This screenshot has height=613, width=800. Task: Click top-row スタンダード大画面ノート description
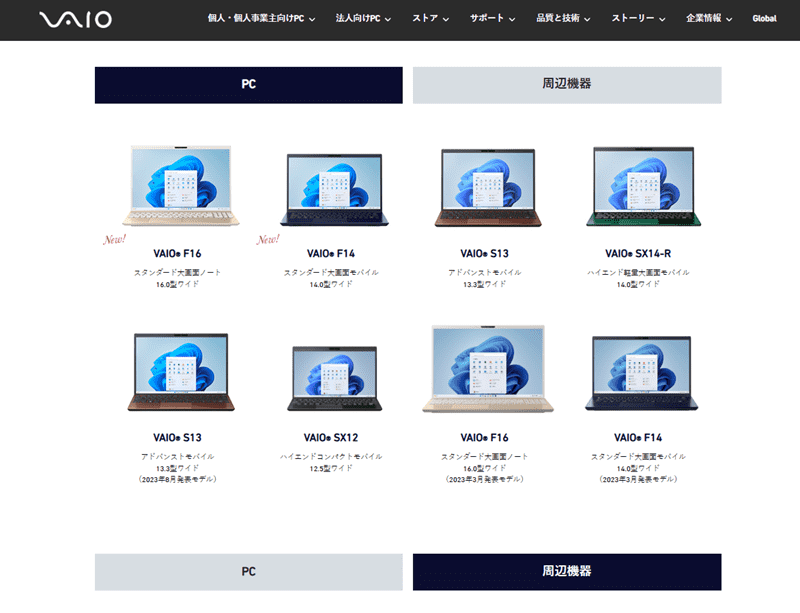click(x=178, y=273)
